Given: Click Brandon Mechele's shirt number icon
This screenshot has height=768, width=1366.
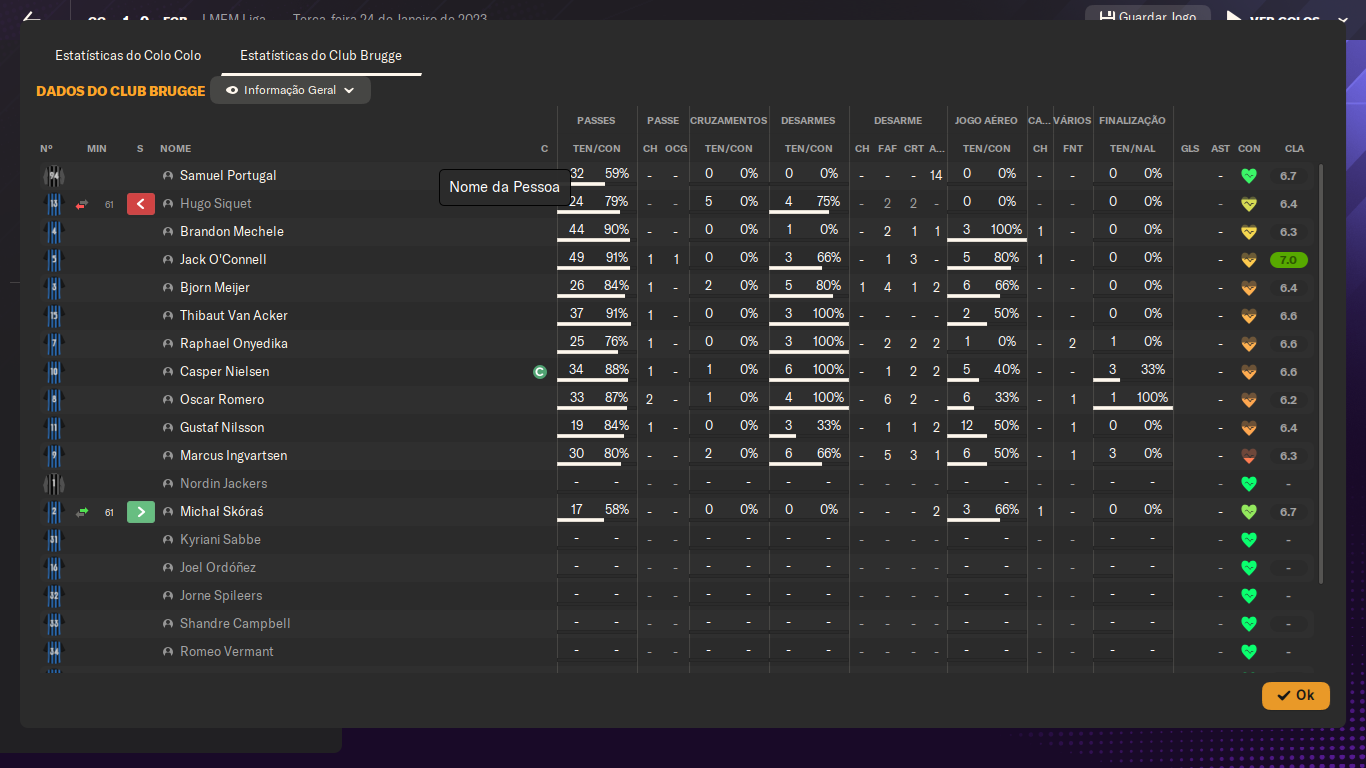Looking at the screenshot, I should click(x=54, y=232).
